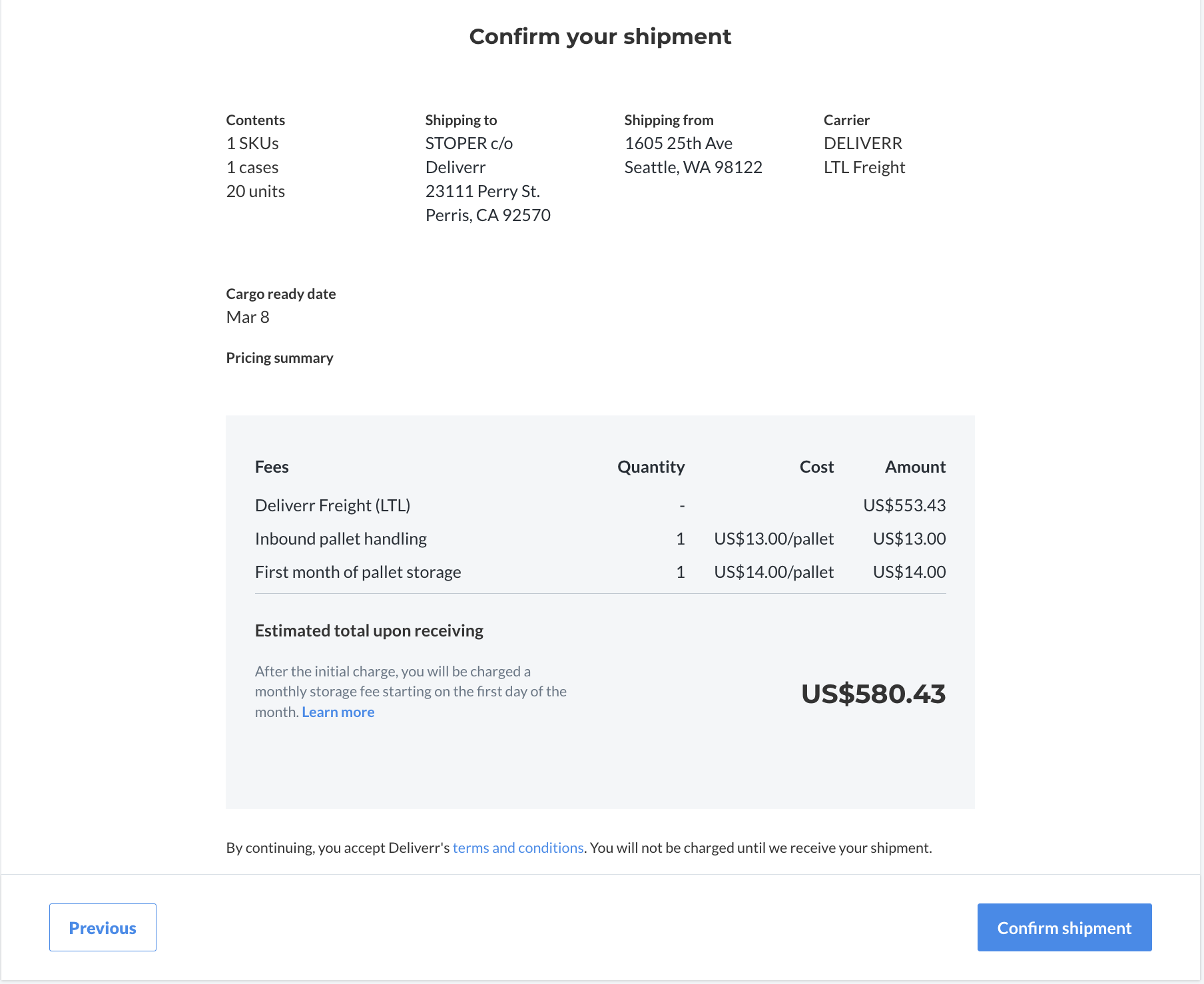Open the terms and conditions link
The width and height of the screenshot is (1204, 984).
(x=518, y=848)
